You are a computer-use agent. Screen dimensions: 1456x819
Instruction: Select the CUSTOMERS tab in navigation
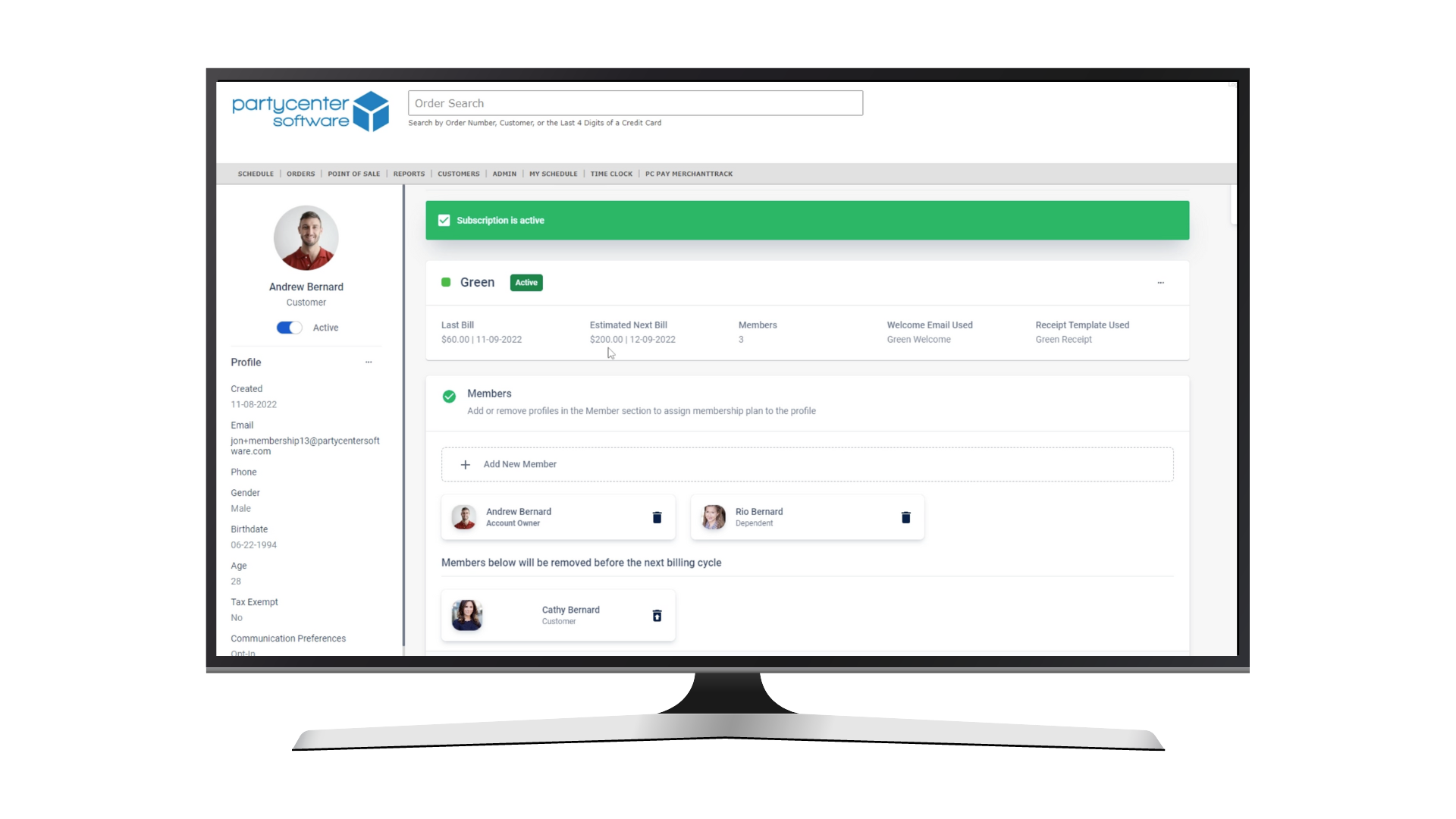(458, 173)
